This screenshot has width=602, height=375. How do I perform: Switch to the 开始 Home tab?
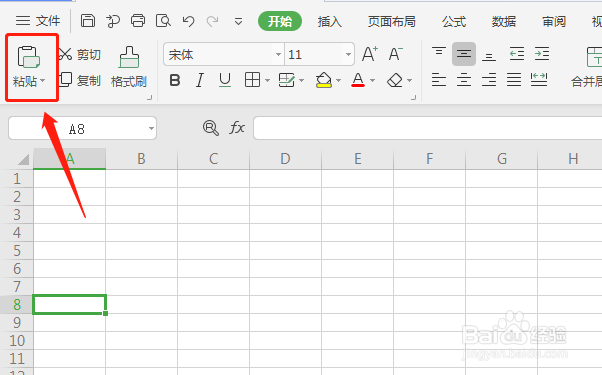tap(280, 21)
